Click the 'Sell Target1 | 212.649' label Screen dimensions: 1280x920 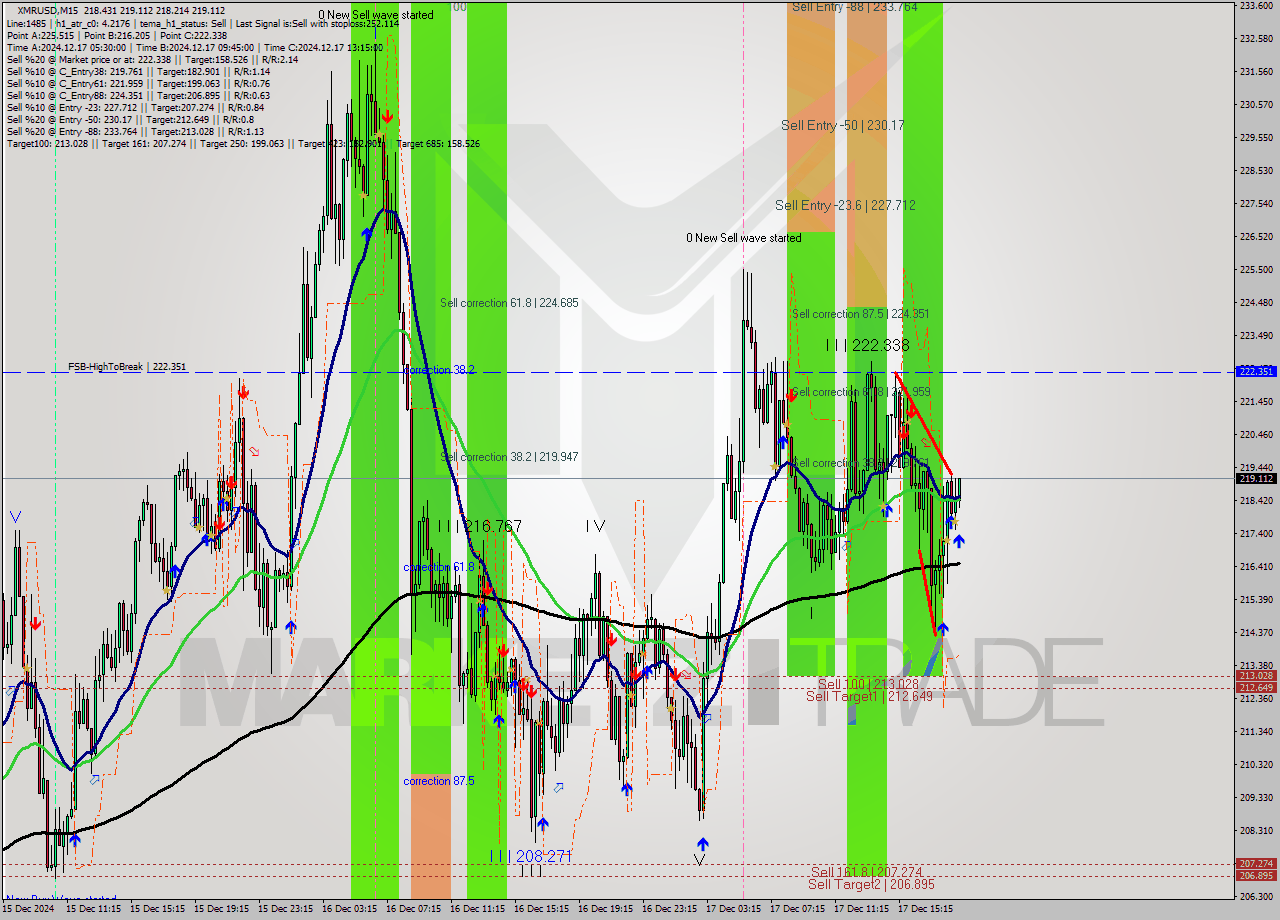pyautogui.click(x=869, y=697)
